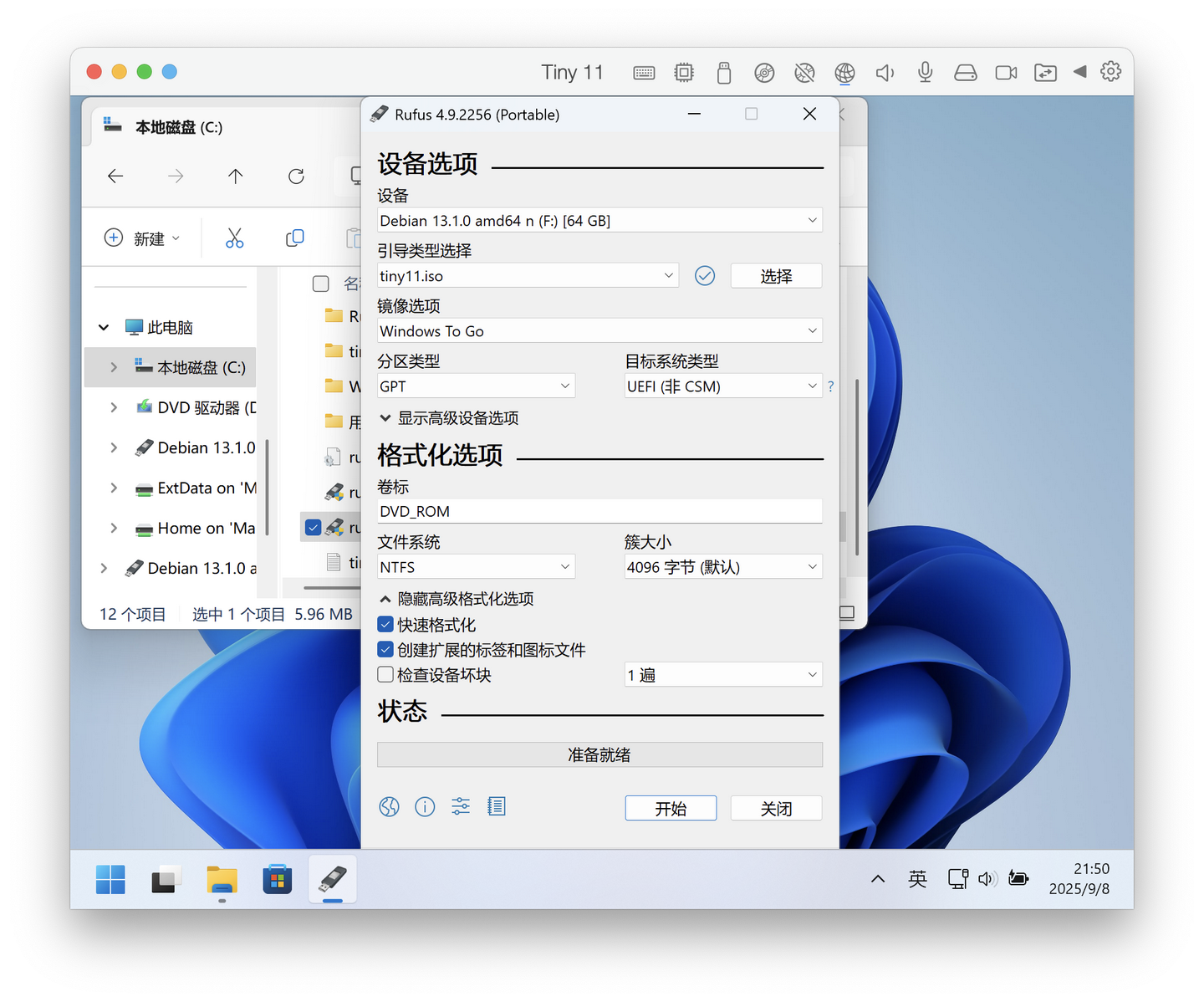The height and width of the screenshot is (1002, 1204).
Task: Click the crossed-out network globe icon
Action: pos(804,73)
